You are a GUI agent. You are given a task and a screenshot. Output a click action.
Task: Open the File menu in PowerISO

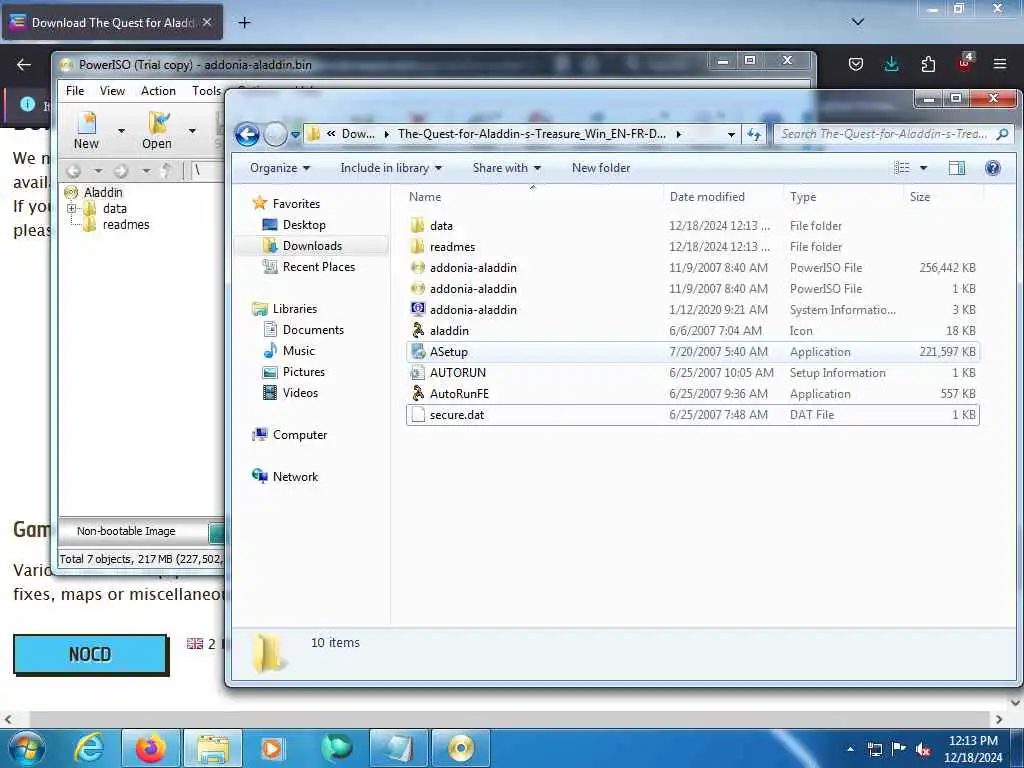pos(74,91)
